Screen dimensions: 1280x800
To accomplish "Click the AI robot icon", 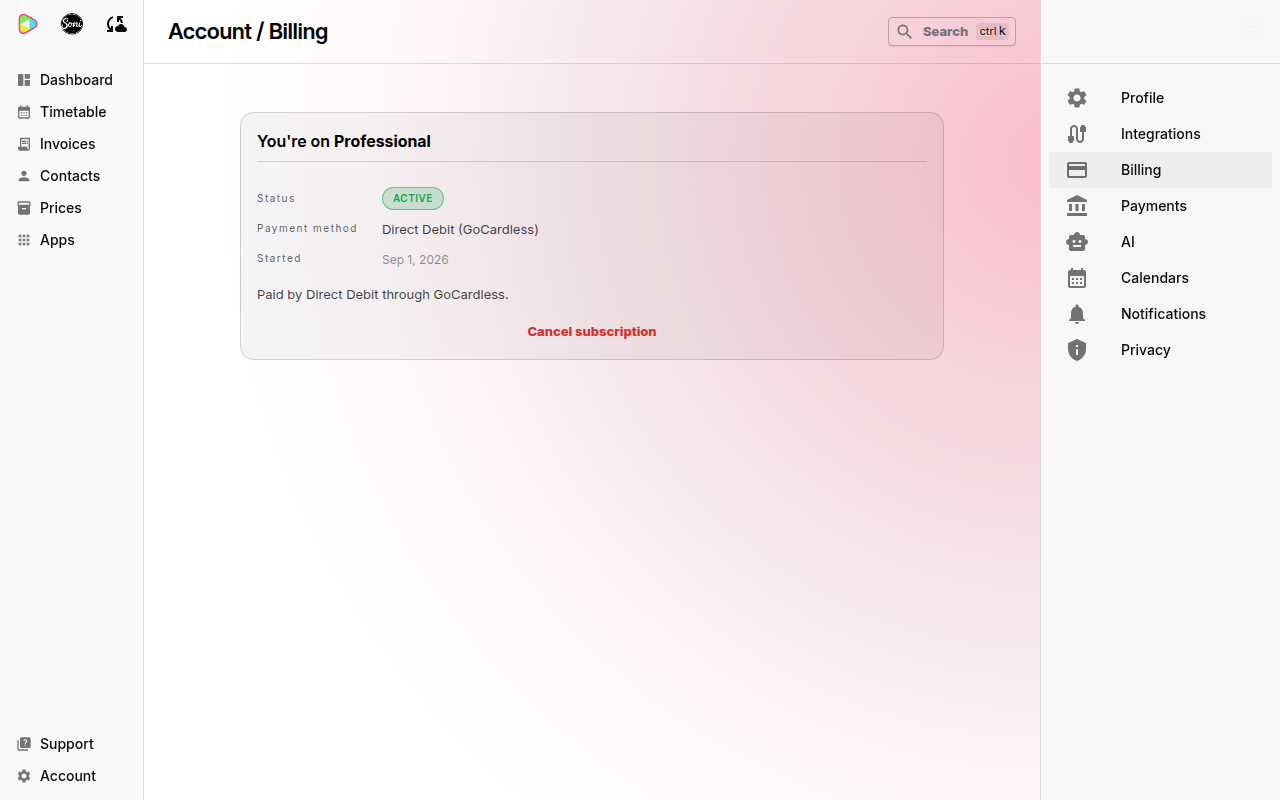I will click(1077, 242).
